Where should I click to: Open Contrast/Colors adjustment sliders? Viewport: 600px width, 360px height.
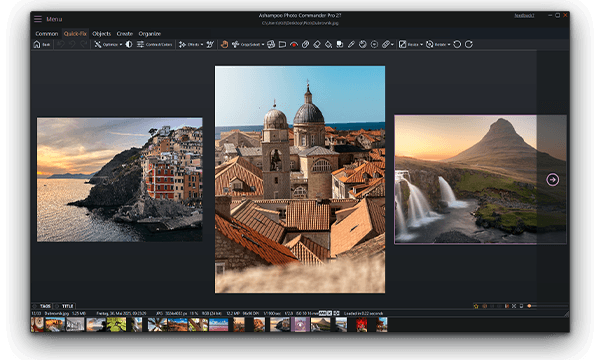tap(155, 44)
